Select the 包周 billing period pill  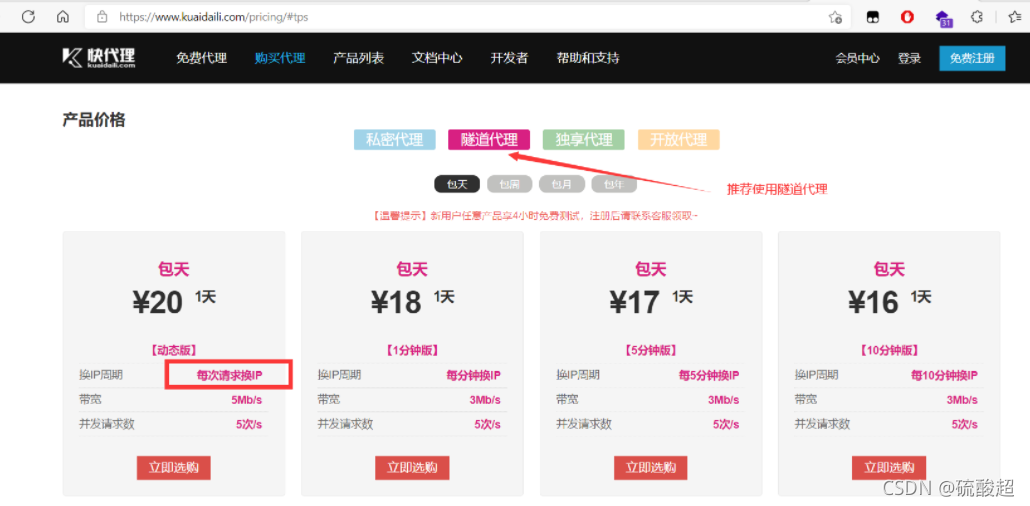point(510,184)
